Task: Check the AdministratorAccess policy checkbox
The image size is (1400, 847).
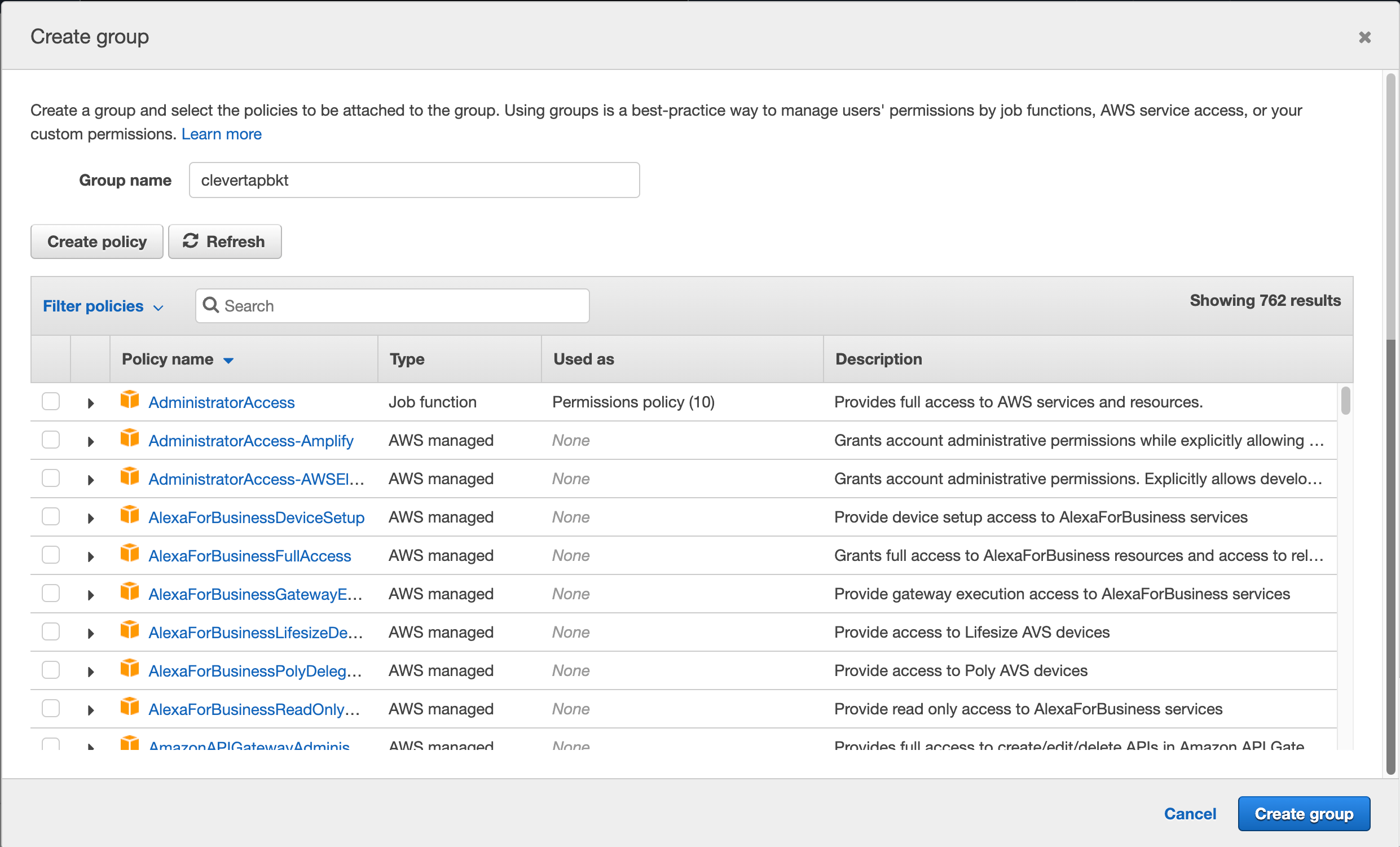Action: (51, 401)
